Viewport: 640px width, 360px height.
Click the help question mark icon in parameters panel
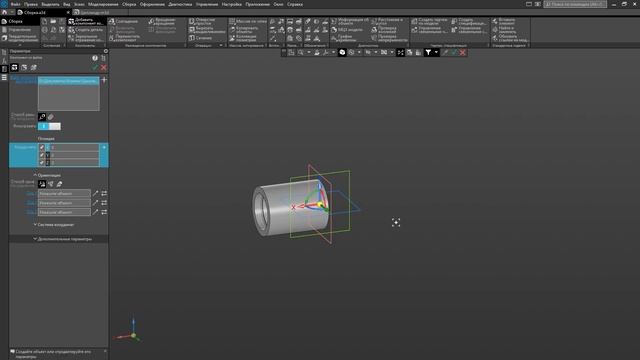click(95, 58)
